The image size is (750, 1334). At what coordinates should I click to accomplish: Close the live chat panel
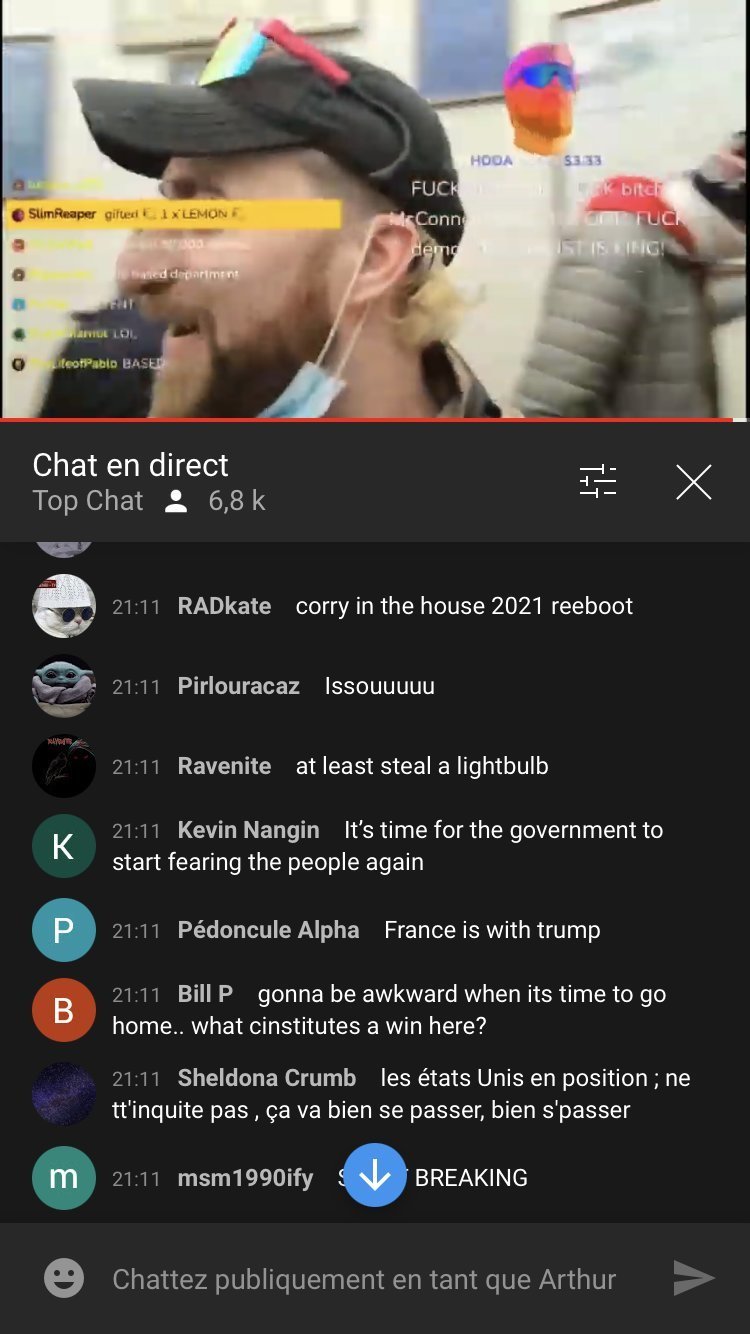(693, 482)
